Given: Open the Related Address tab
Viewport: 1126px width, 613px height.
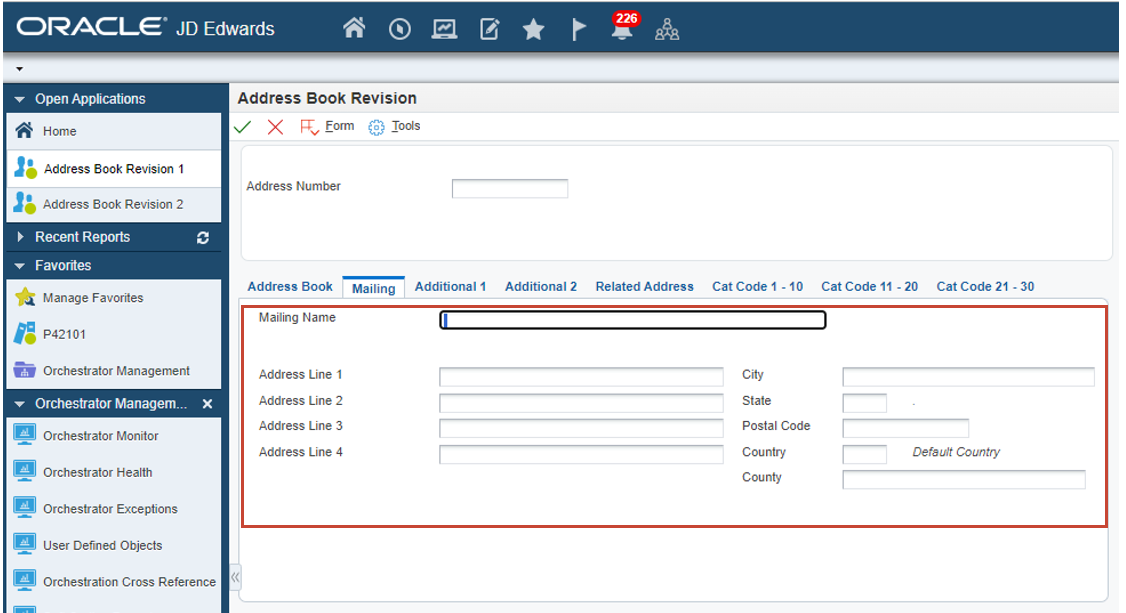Looking at the screenshot, I should click(644, 286).
